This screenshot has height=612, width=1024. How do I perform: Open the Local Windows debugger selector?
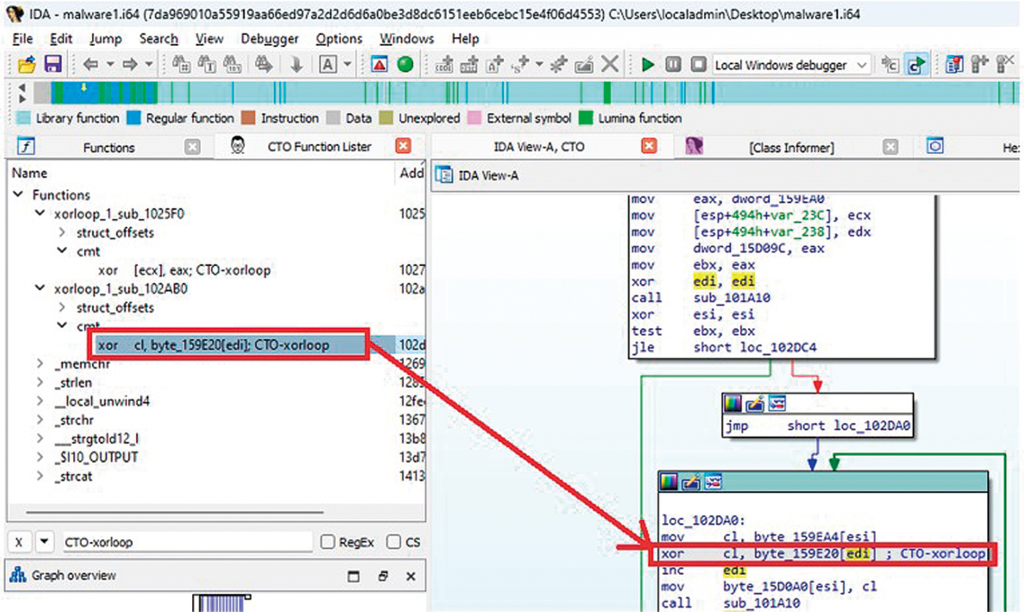pos(790,63)
